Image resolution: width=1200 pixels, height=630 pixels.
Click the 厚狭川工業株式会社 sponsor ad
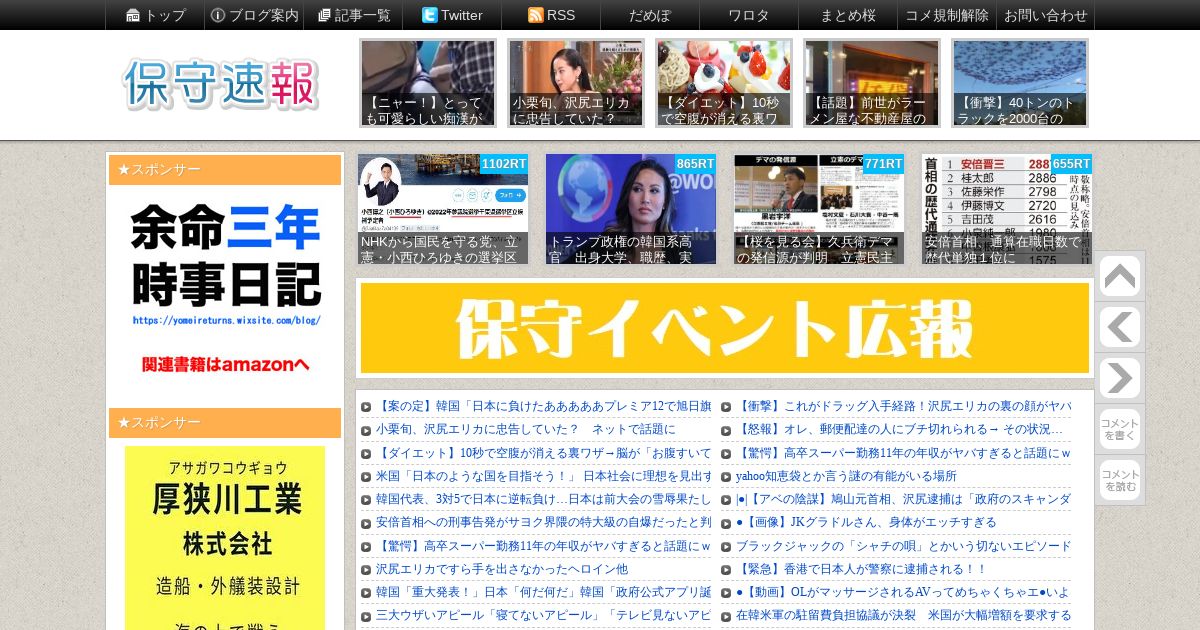coord(225,538)
